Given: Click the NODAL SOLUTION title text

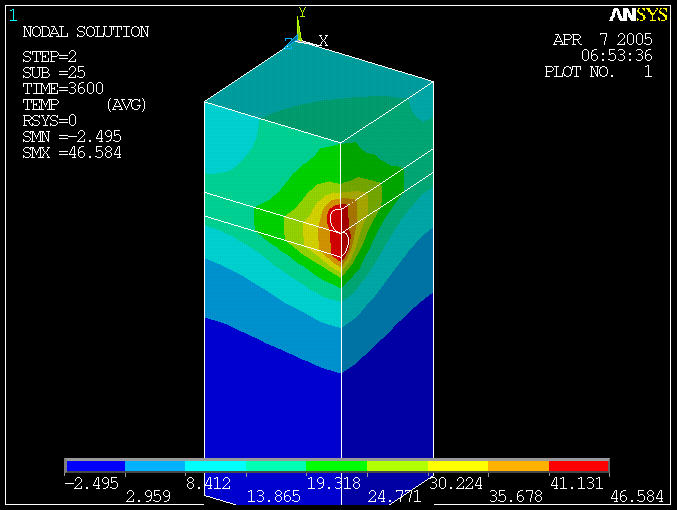Looking at the screenshot, I should pyautogui.click(x=86, y=32).
